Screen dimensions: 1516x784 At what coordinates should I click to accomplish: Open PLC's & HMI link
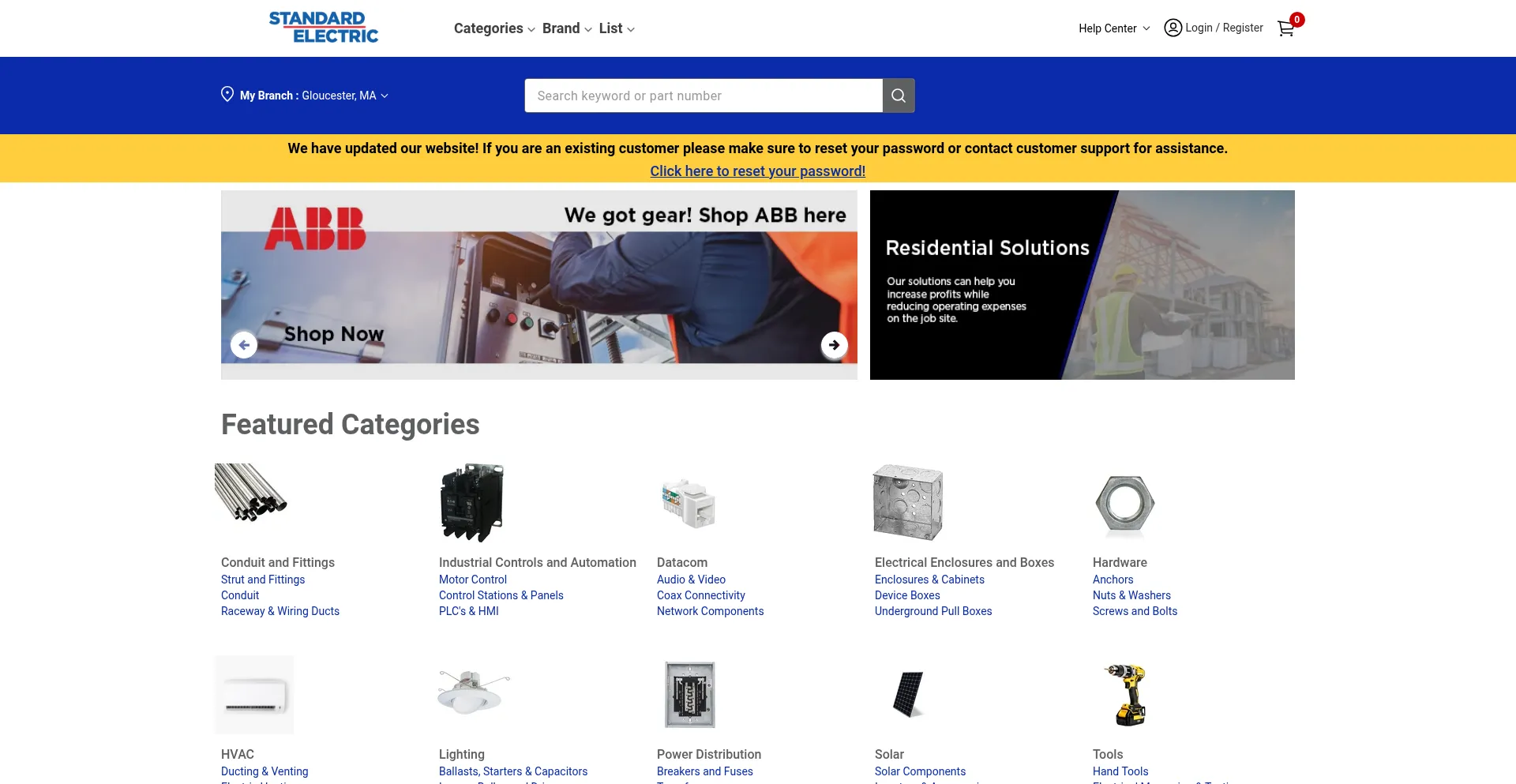tap(469, 611)
